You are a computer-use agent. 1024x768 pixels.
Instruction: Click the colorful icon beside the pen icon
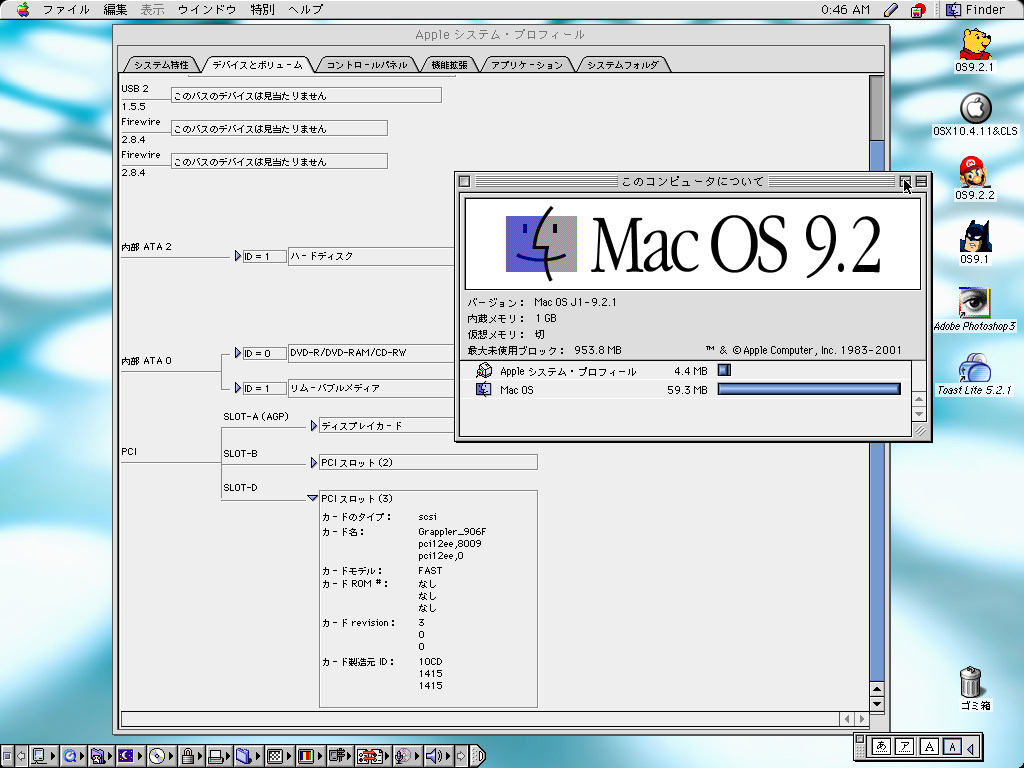(918, 9)
